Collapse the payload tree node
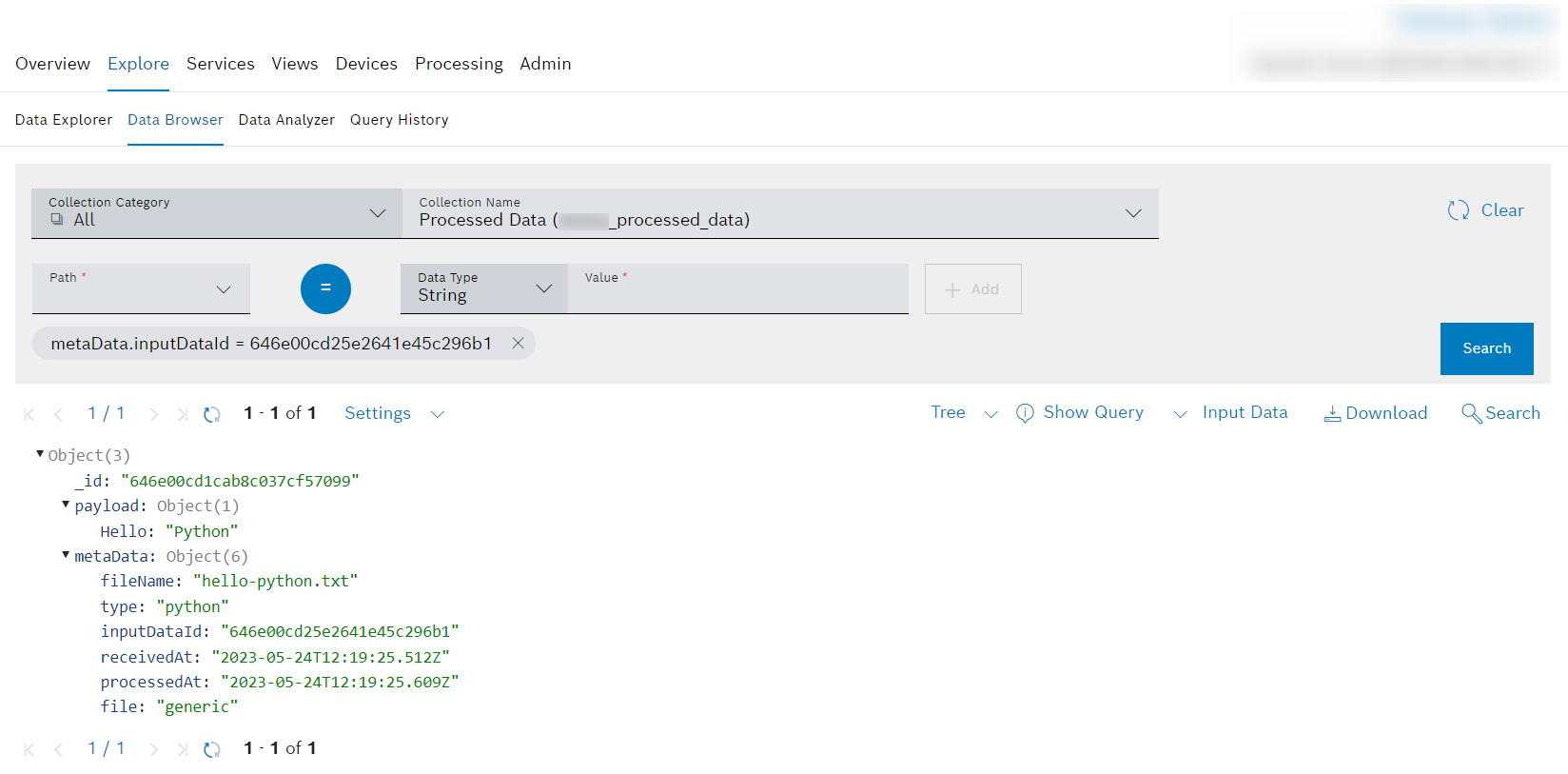1568x774 pixels. point(66,505)
